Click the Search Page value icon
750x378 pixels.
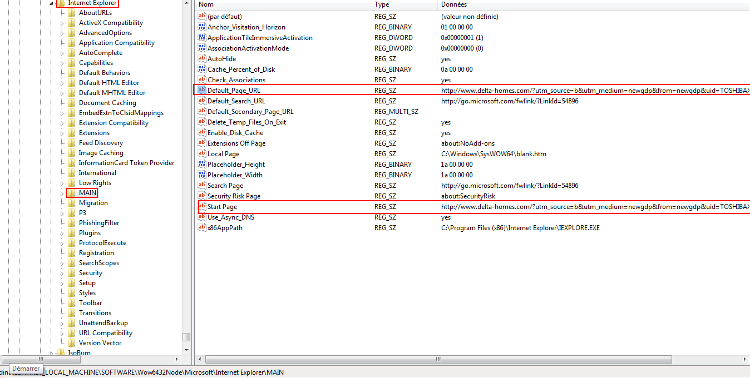[201, 185]
